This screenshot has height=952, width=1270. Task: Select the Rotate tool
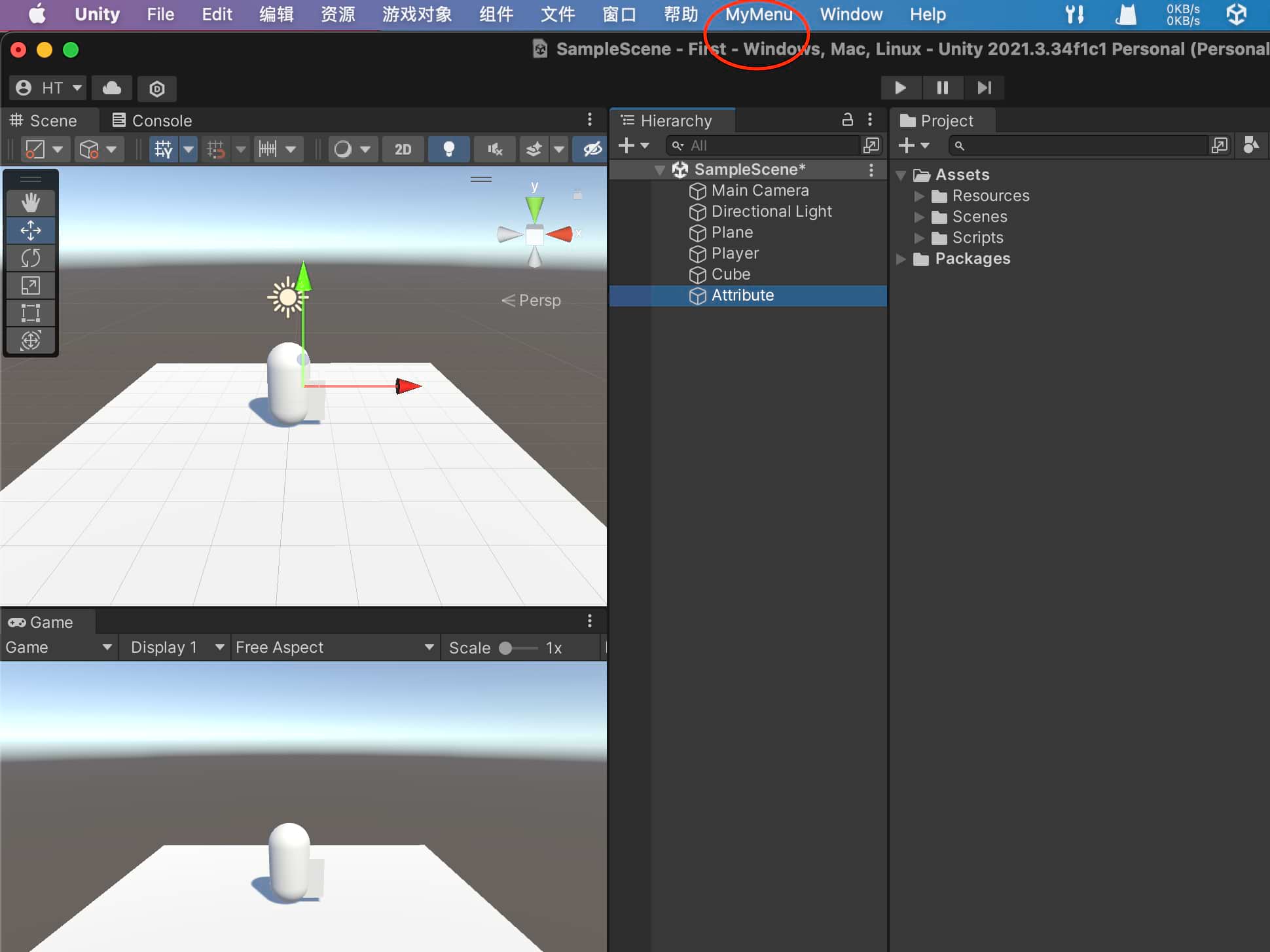click(30, 258)
